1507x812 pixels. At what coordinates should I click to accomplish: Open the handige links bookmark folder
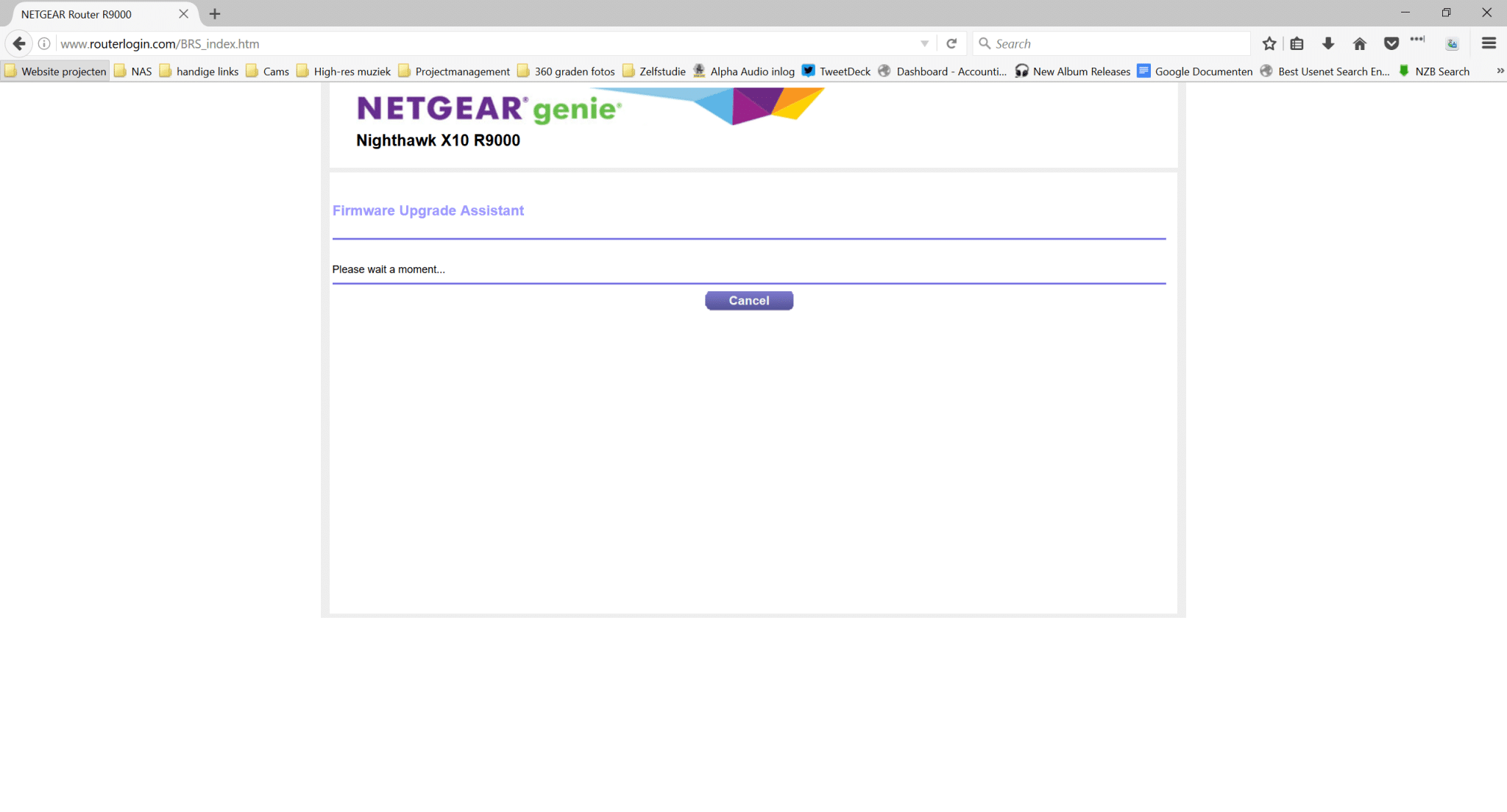[199, 71]
